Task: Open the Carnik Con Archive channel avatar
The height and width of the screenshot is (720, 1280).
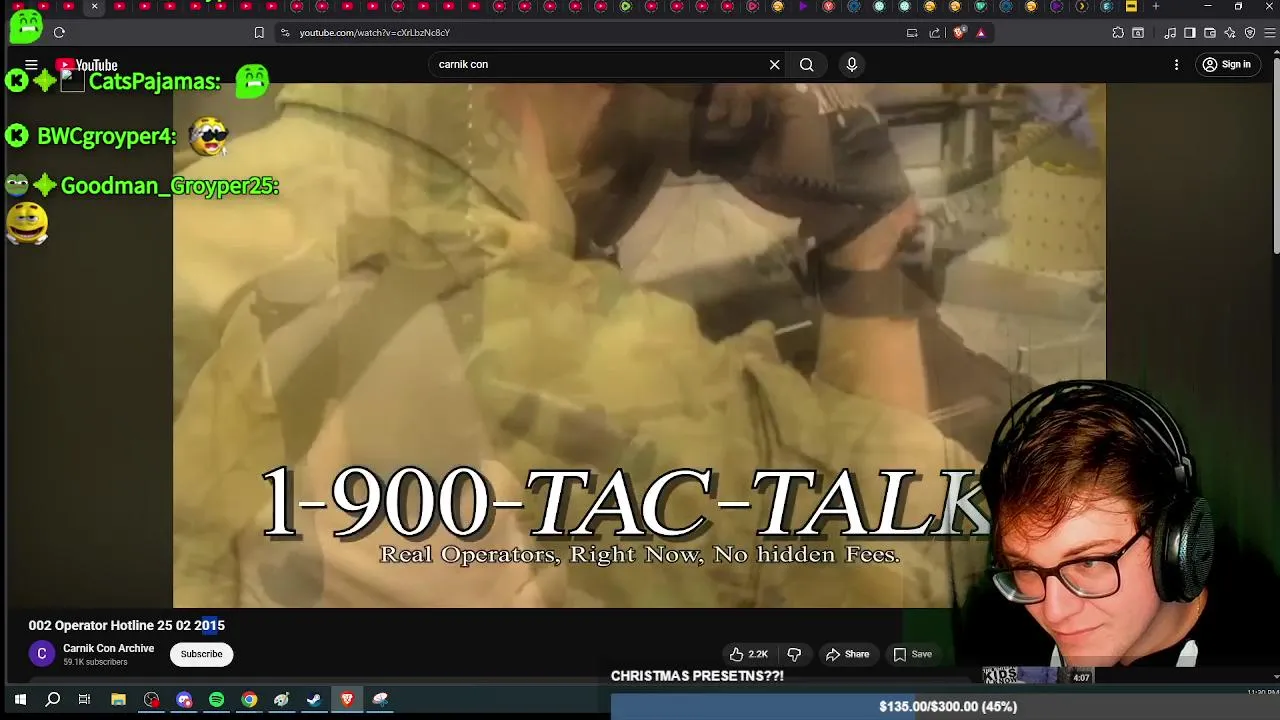Action: (x=41, y=654)
